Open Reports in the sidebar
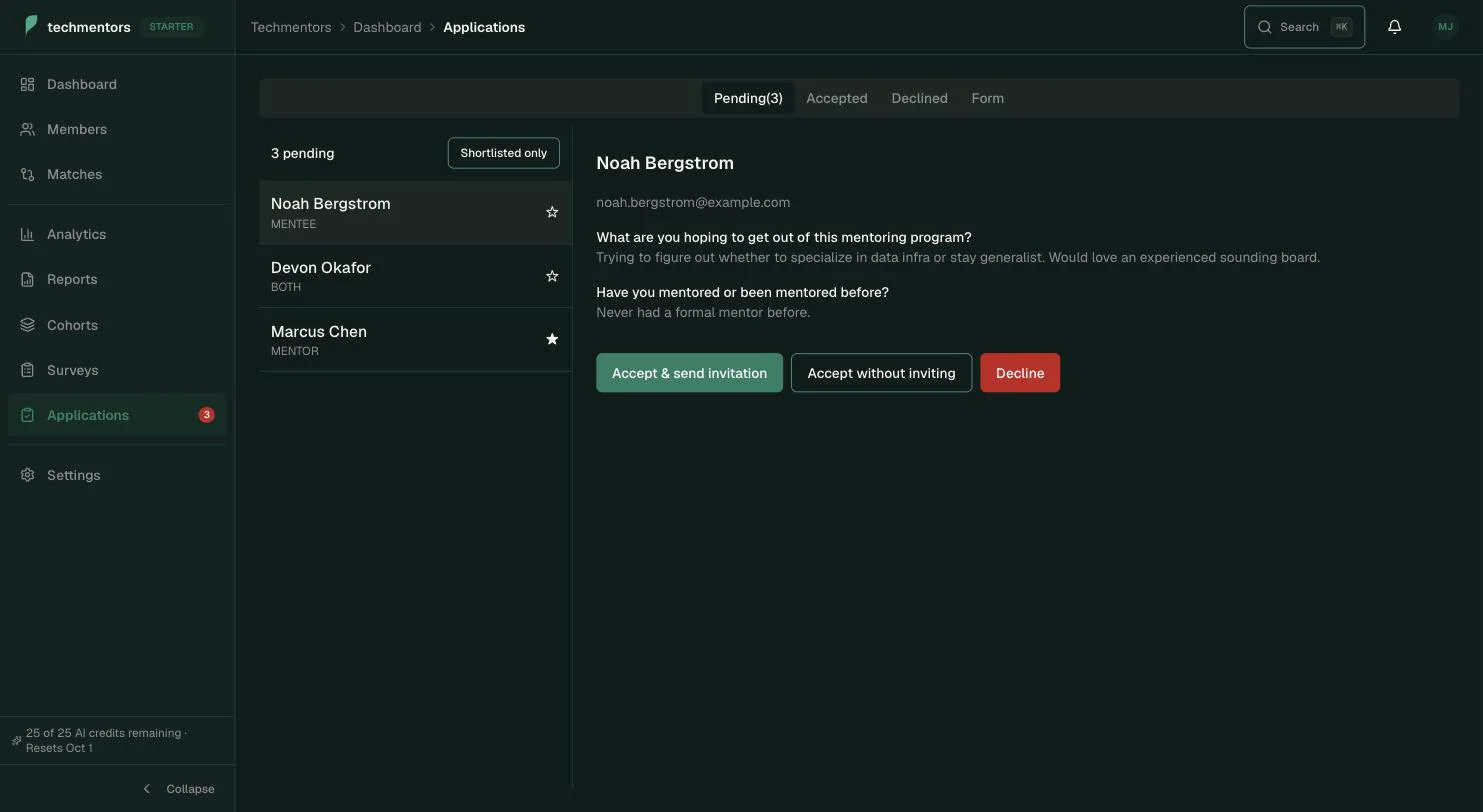Image resolution: width=1483 pixels, height=812 pixels. click(x=117, y=279)
